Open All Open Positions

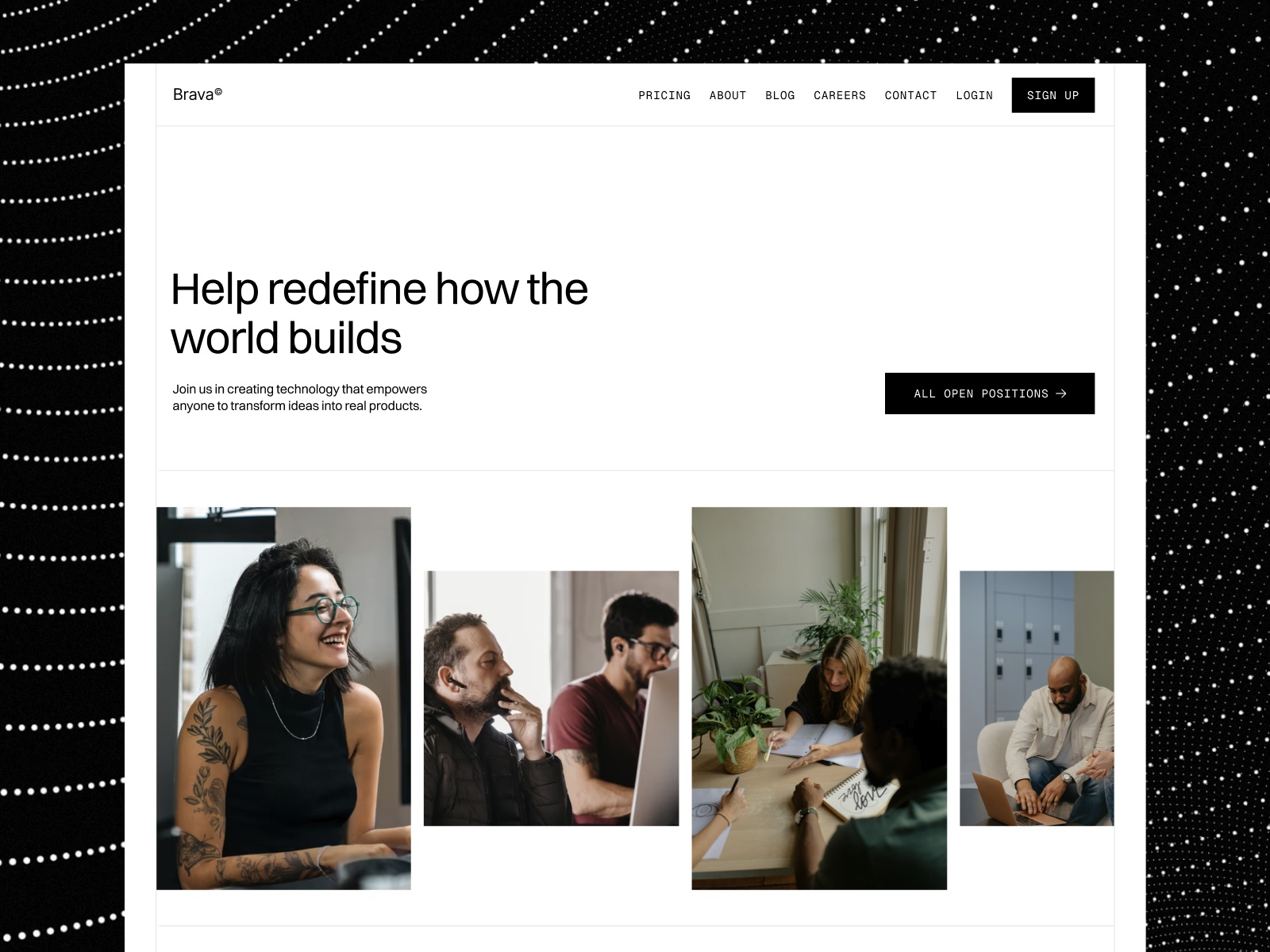(x=990, y=393)
